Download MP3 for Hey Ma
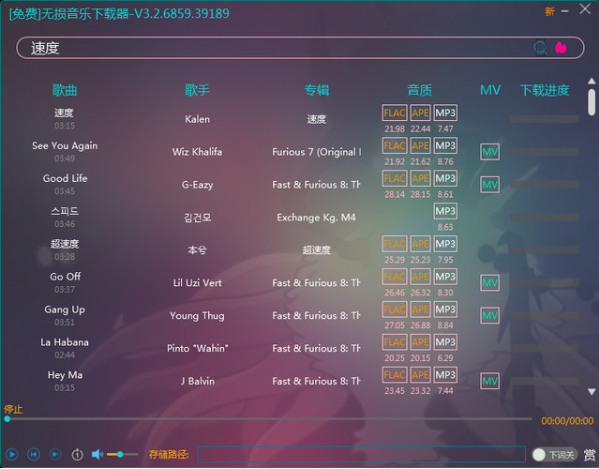This screenshot has width=599, height=469. pyautogui.click(x=445, y=375)
